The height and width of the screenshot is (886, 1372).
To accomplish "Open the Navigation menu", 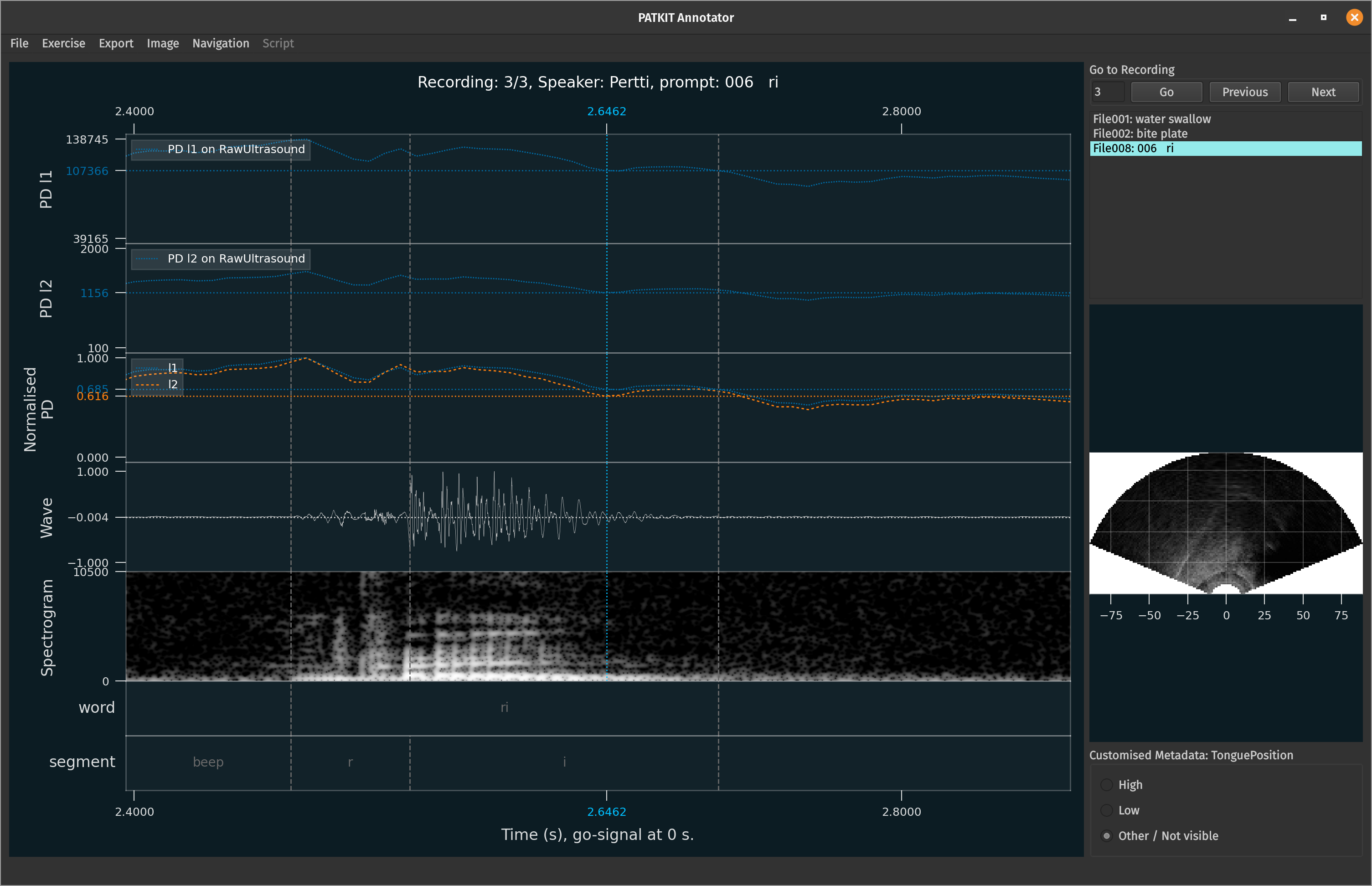I will click(220, 43).
